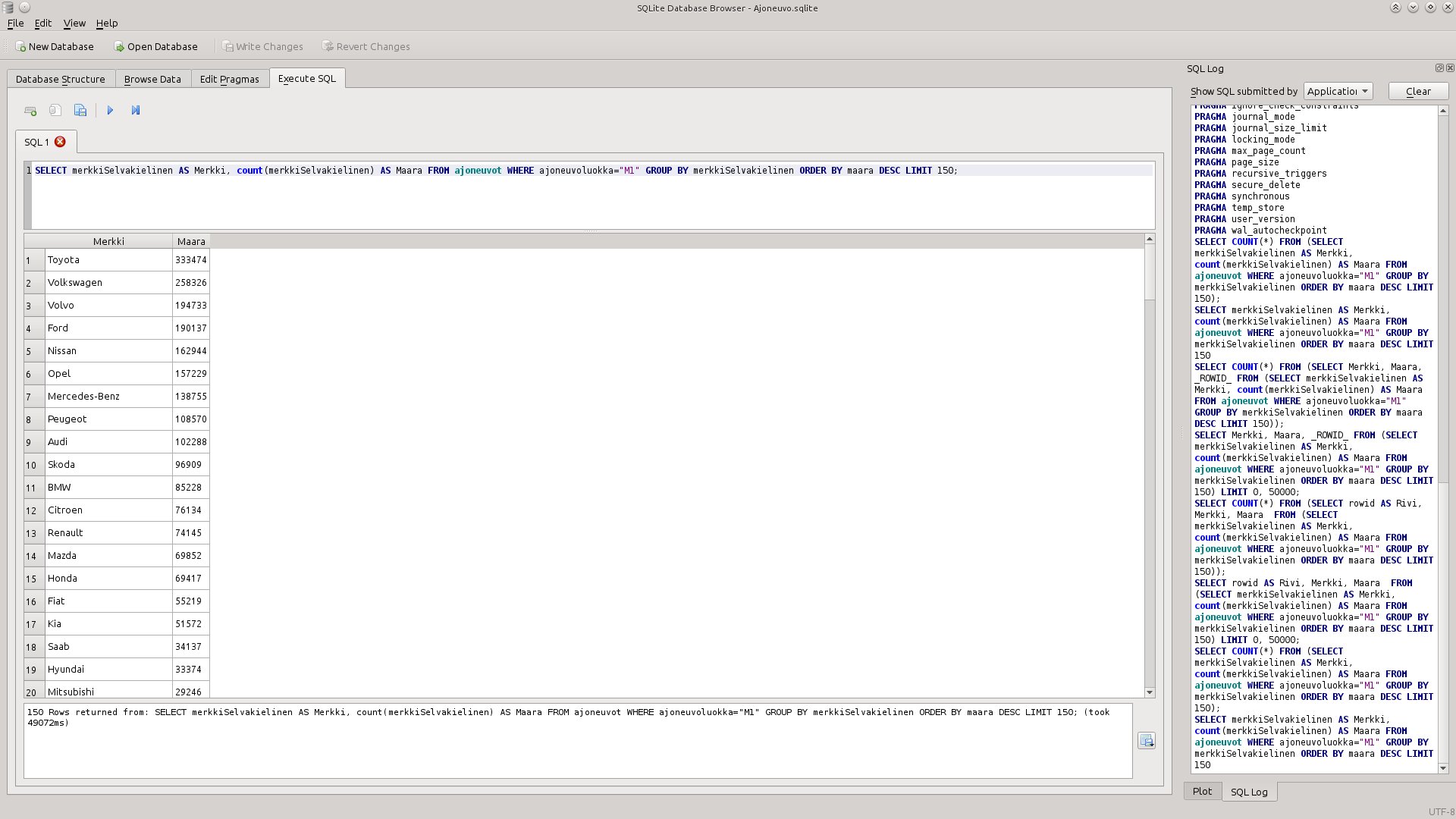
Task: Clear the SQL log with the Clear button
Action: (1418, 91)
